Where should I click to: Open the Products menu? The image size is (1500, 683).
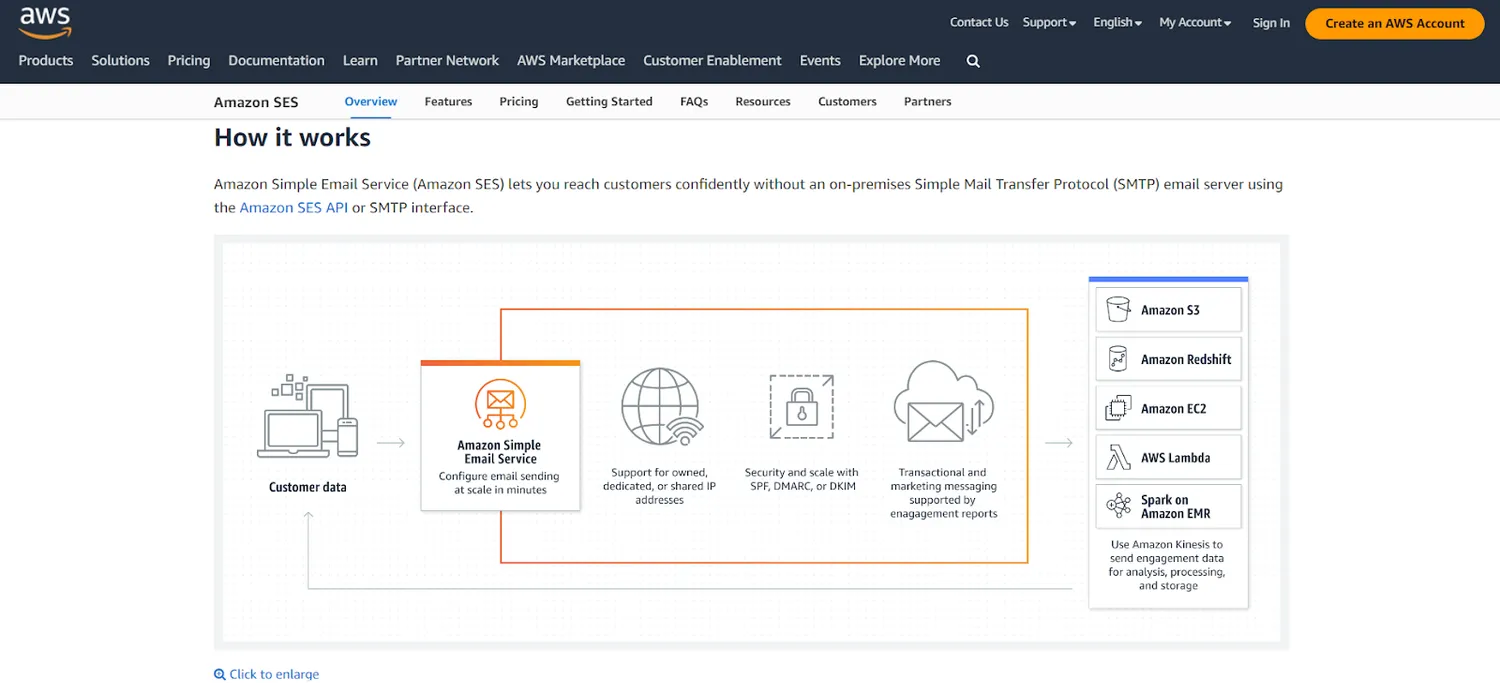coord(46,60)
